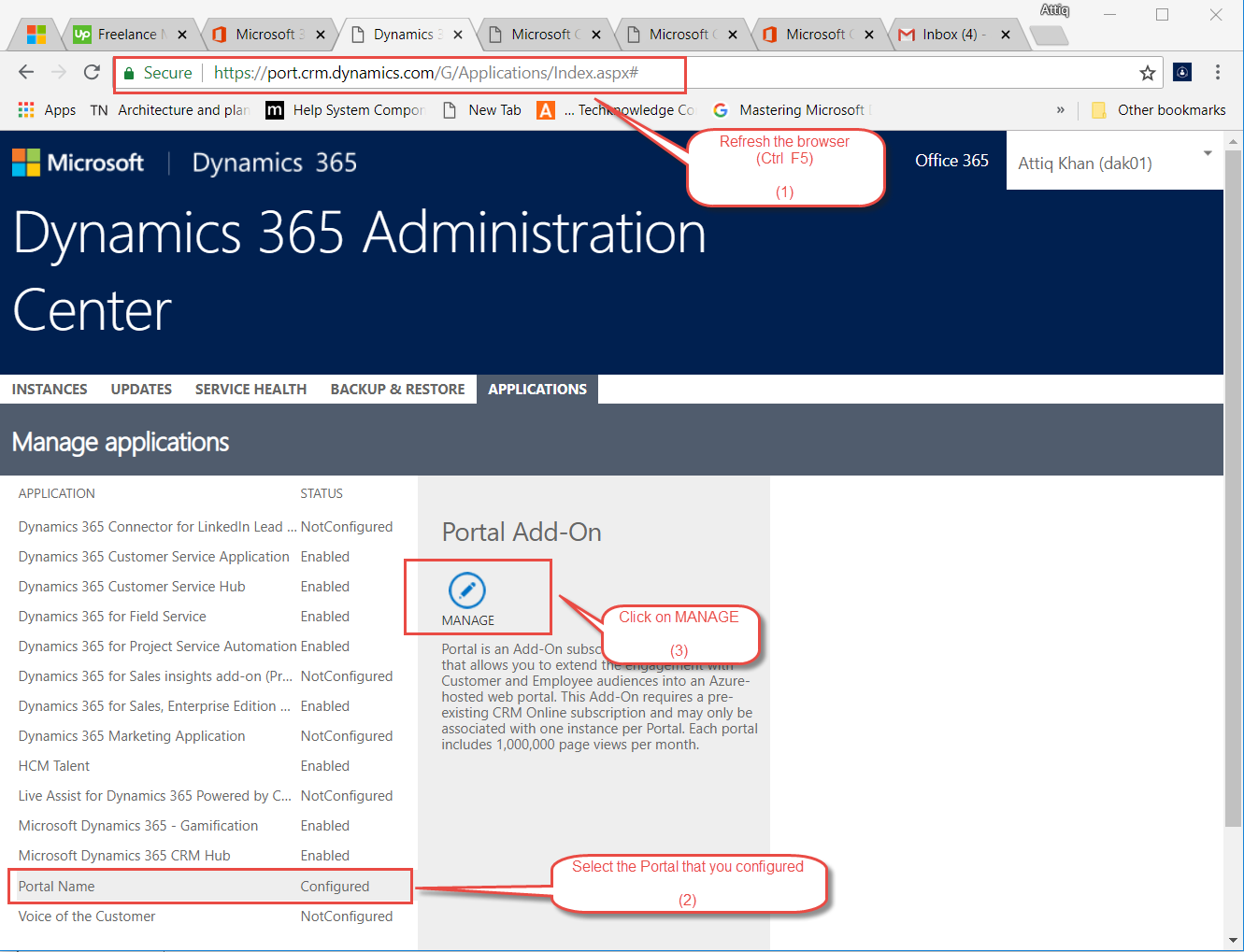The height and width of the screenshot is (952, 1244).
Task: Open Mastering Microsoft bookmark
Action: tap(792, 110)
